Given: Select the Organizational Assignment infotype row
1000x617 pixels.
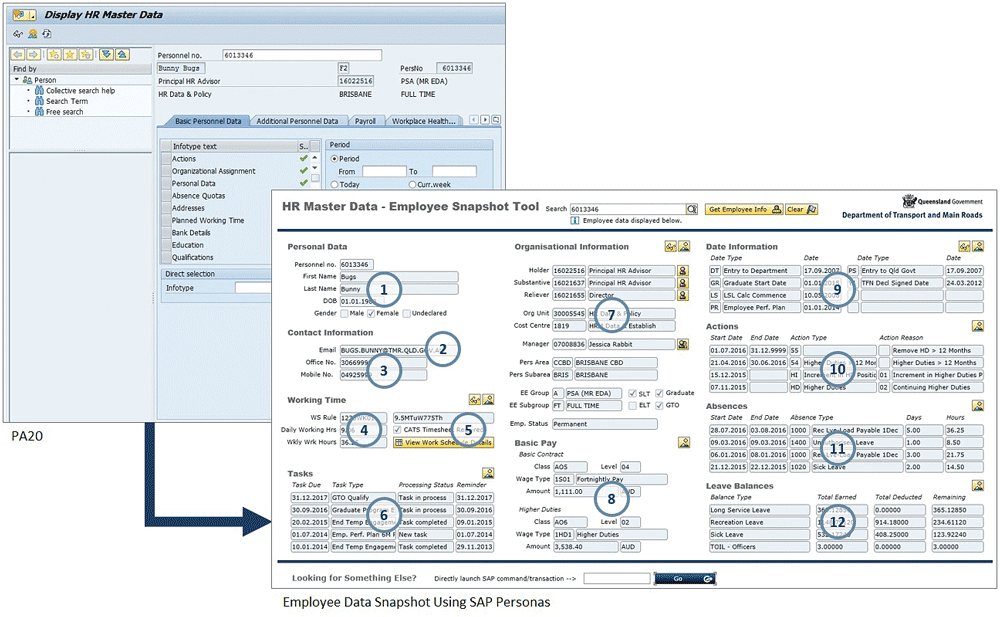Looking at the screenshot, I should pos(235,171).
